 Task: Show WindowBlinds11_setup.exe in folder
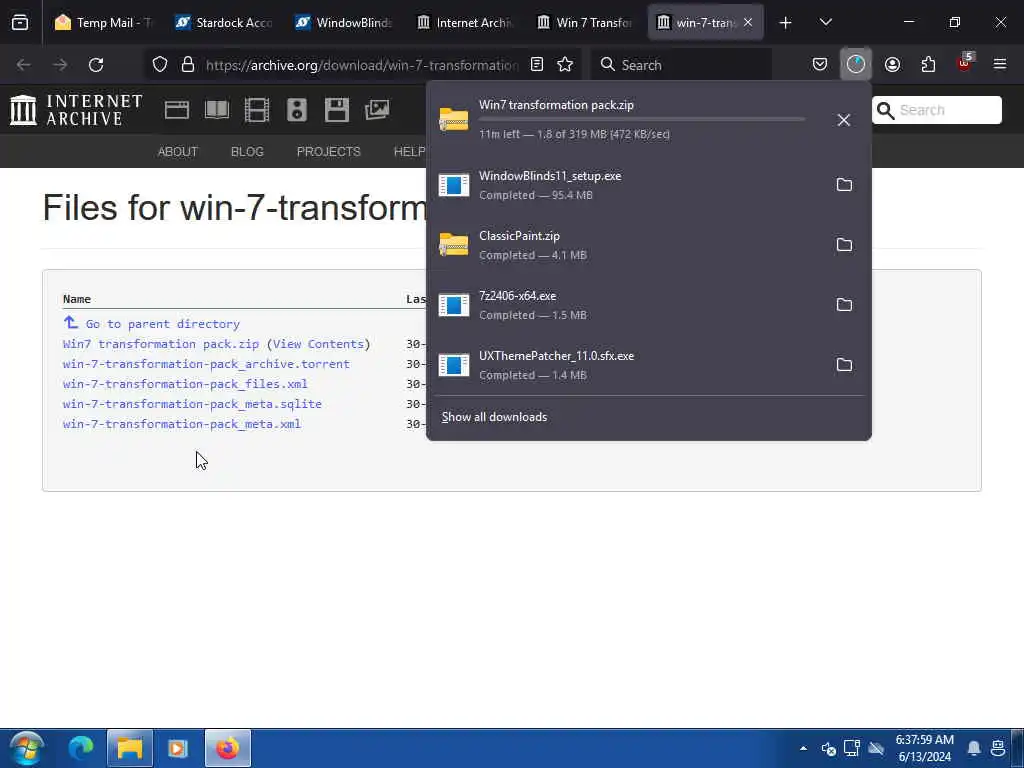tap(844, 185)
